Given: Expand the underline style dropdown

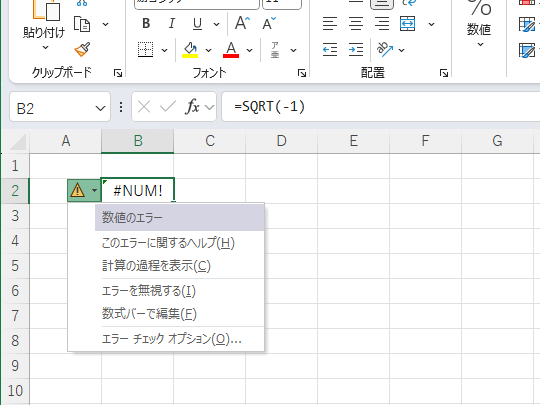Looking at the screenshot, I should coord(216,24).
